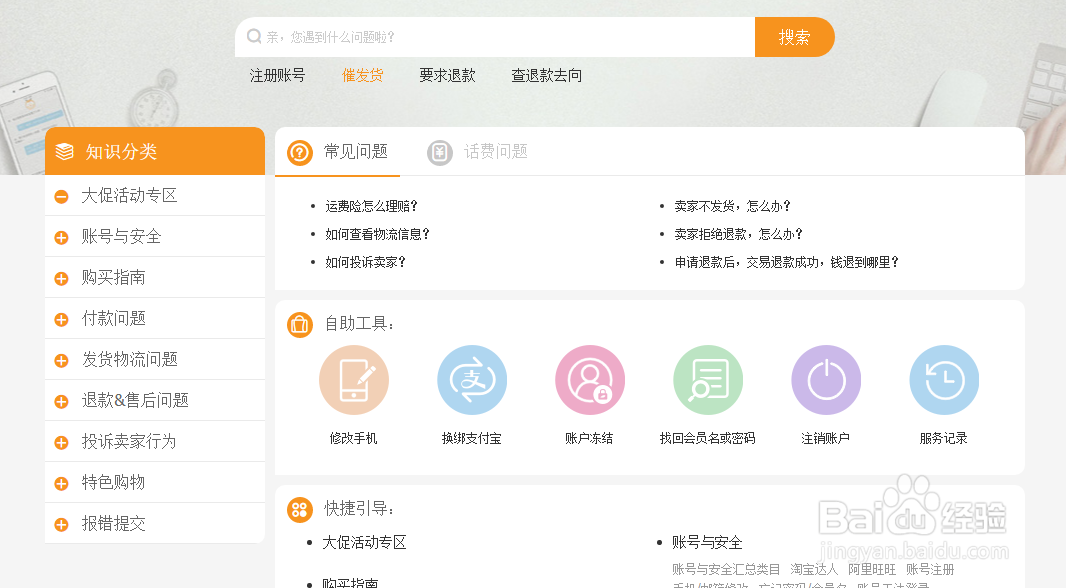
Task: Click the 注销账户 power icon
Action: pos(826,381)
